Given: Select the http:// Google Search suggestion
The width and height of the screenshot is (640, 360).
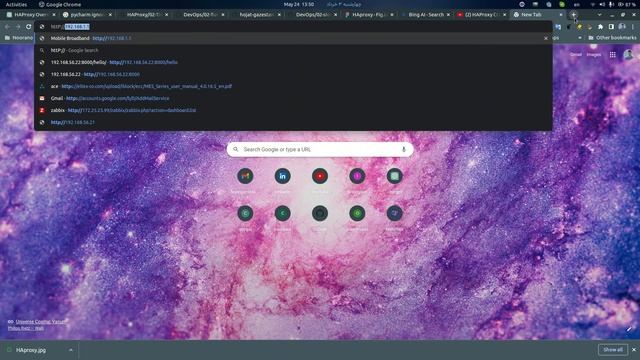Looking at the screenshot, I should [x=293, y=50].
